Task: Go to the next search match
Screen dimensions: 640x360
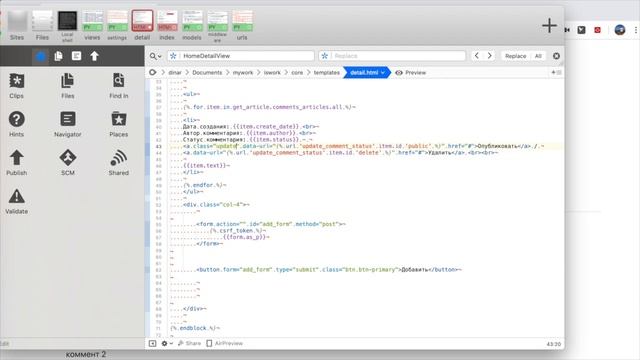Action: coord(489,56)
